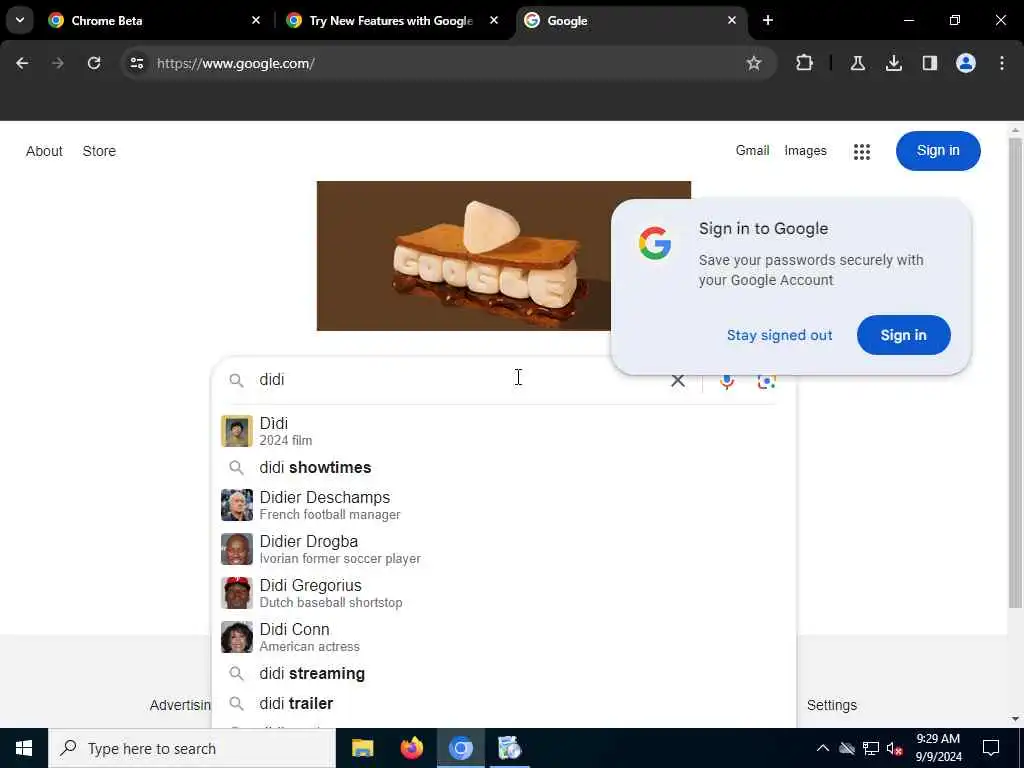Choose the Didier Deschamps suggestion

coord(504,505)
